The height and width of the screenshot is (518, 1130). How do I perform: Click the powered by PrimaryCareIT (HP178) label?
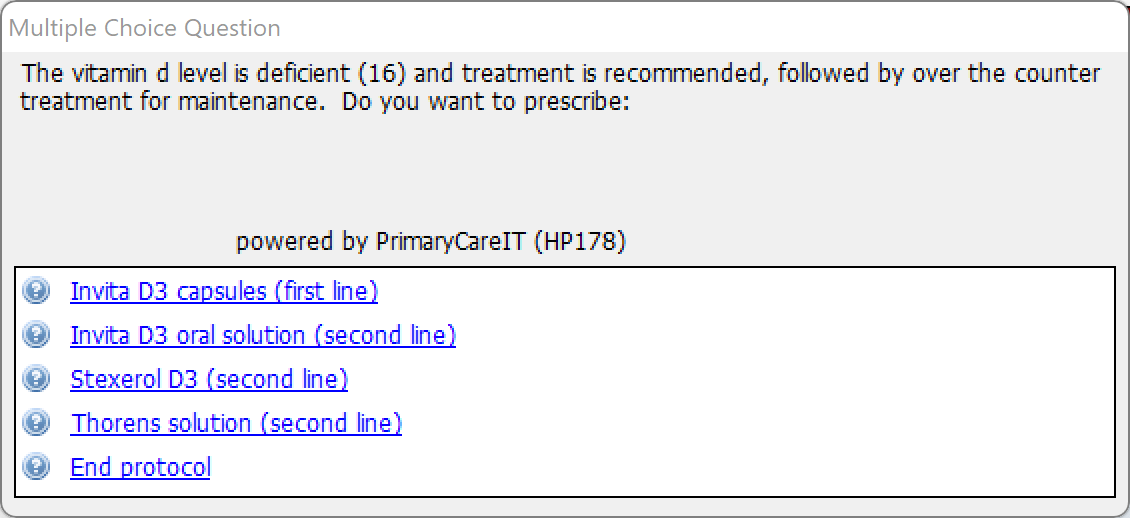(x=431, y=242)
